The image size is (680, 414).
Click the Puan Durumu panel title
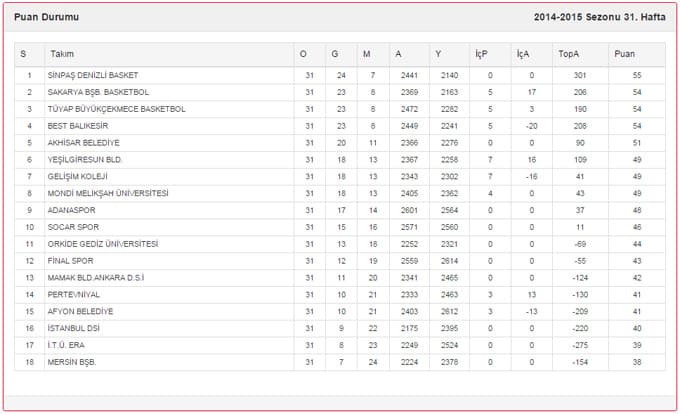46,17
